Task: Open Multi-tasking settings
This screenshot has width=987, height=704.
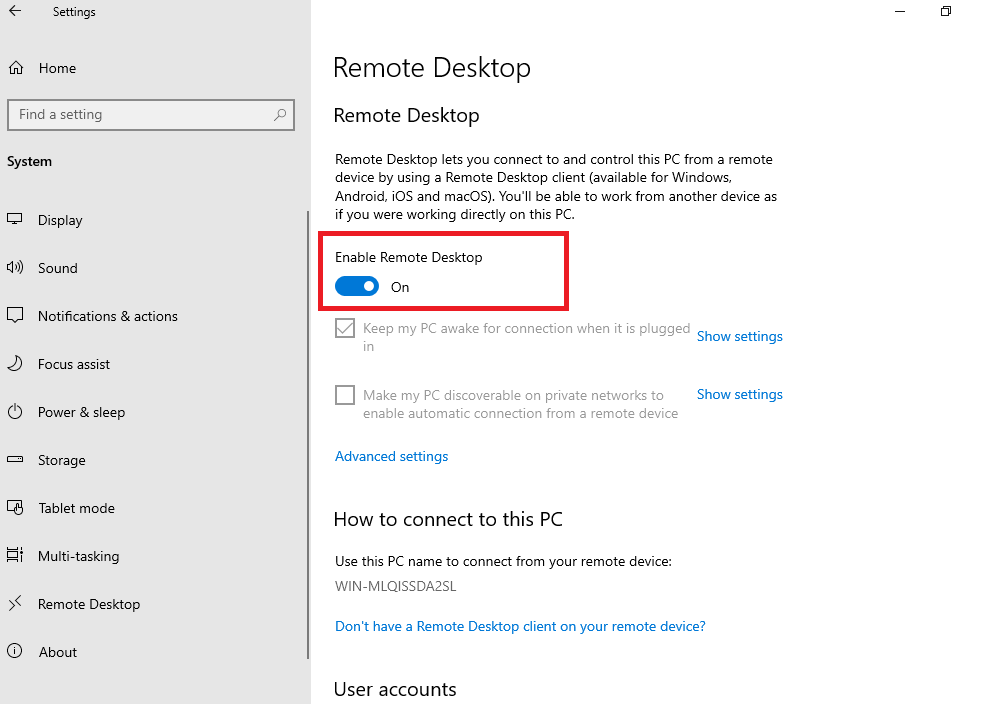Action: 78,557
